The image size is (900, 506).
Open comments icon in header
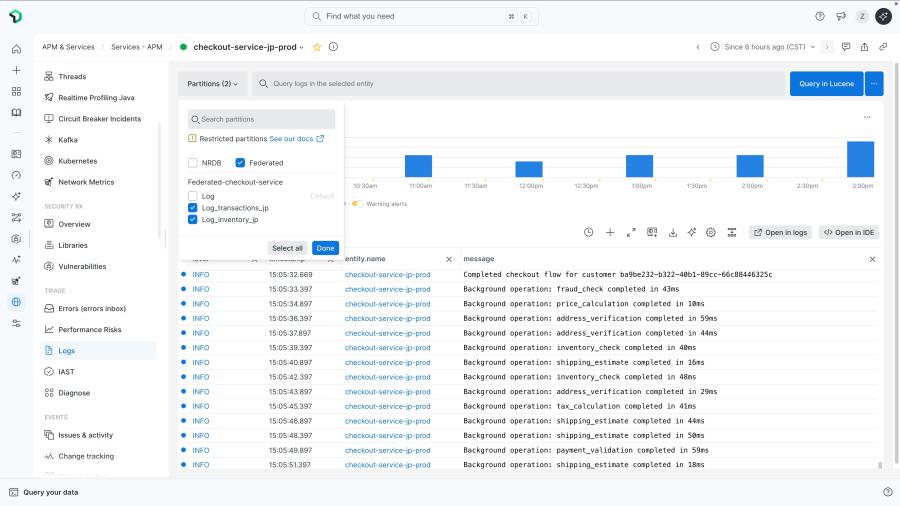(x=845, y=47)
